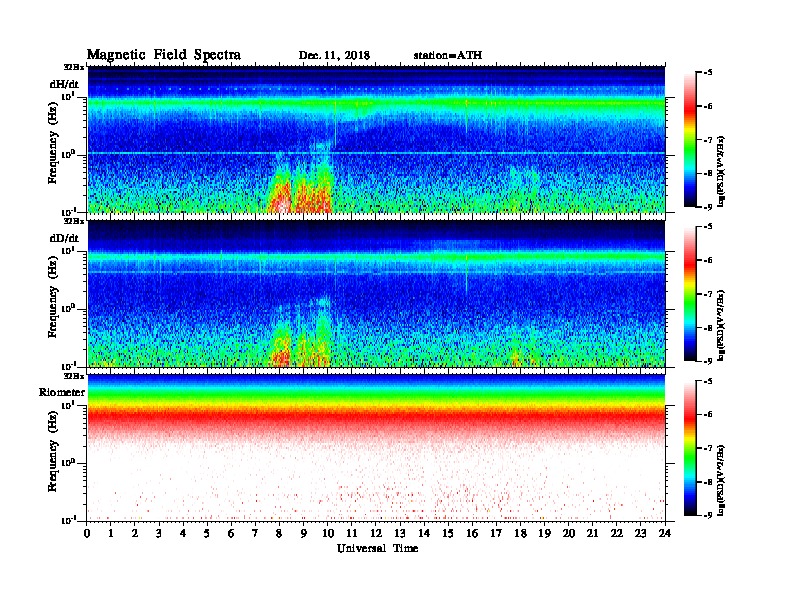Click the date "Dec. 11, 2018"
The width and height of the screenshot is (792, 612).
pyautogui.click(x=334, y=56)
